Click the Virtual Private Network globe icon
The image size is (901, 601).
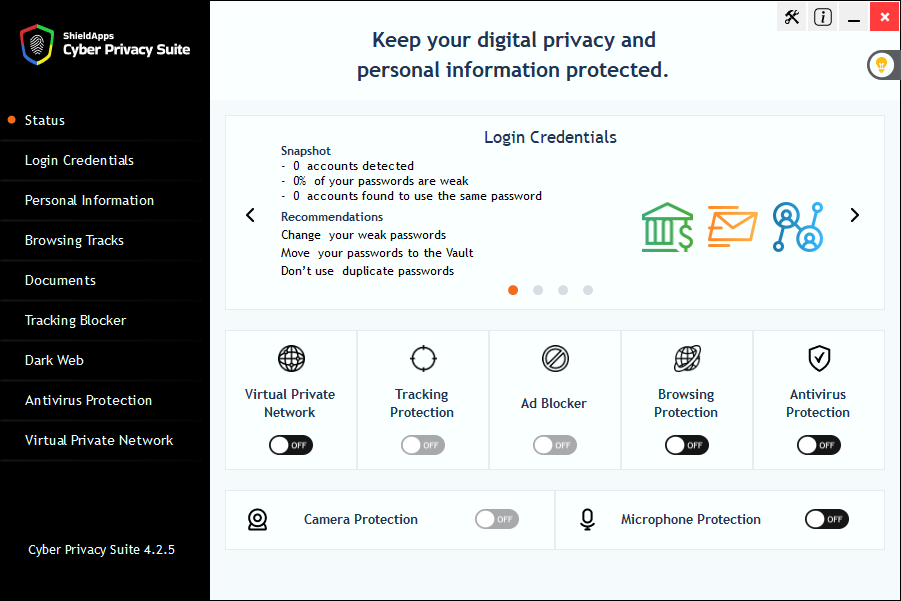click(291, 359)
